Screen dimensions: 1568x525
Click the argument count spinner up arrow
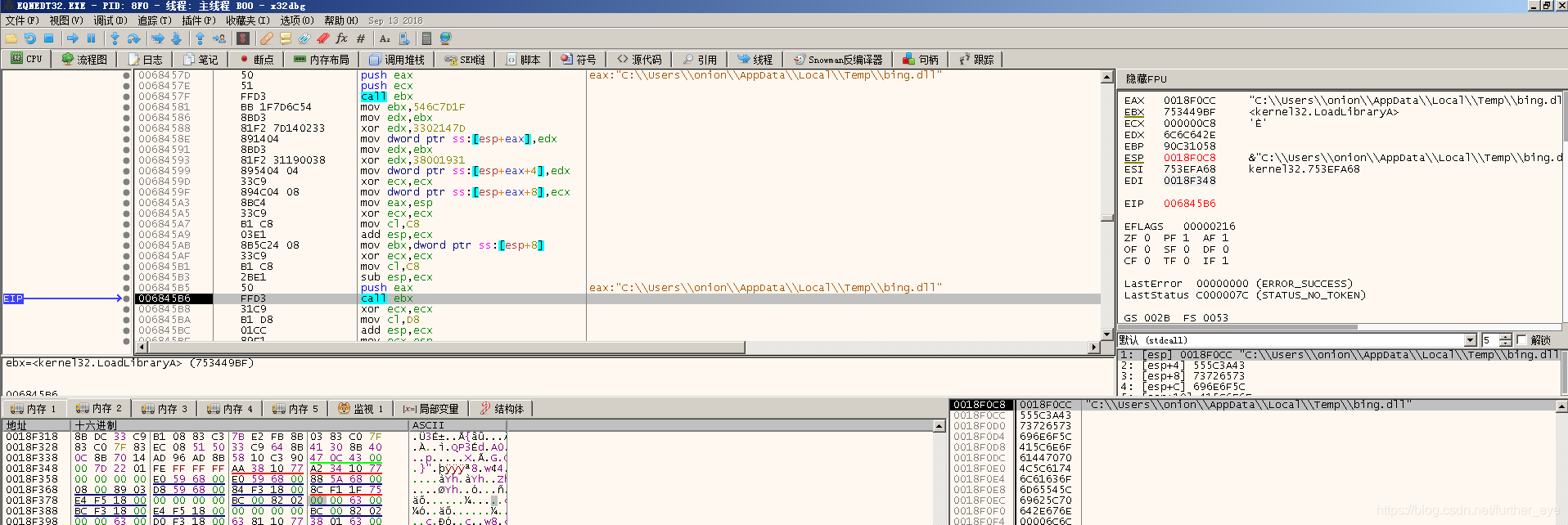click(x=1505, y=337)
